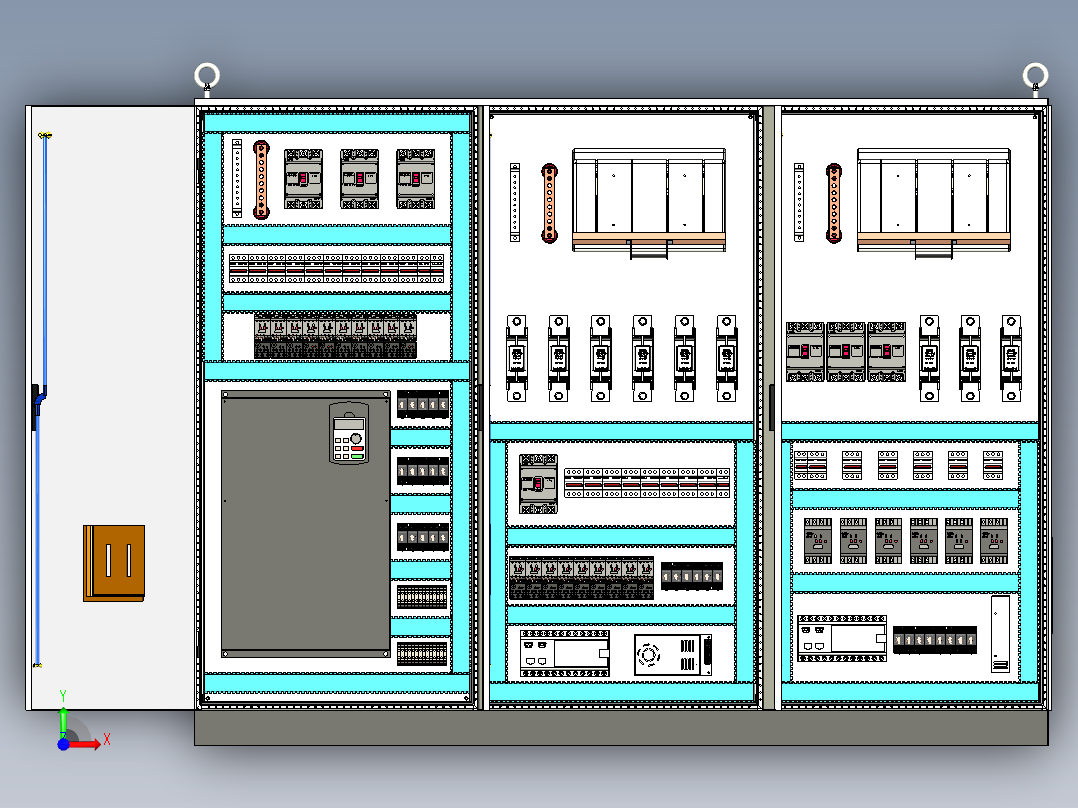Image resolution: width=1078 pixels, height=808 pixels.
Task: Pick the last fuse holder in middle cabinet row
Action: (x=727, y=358)
